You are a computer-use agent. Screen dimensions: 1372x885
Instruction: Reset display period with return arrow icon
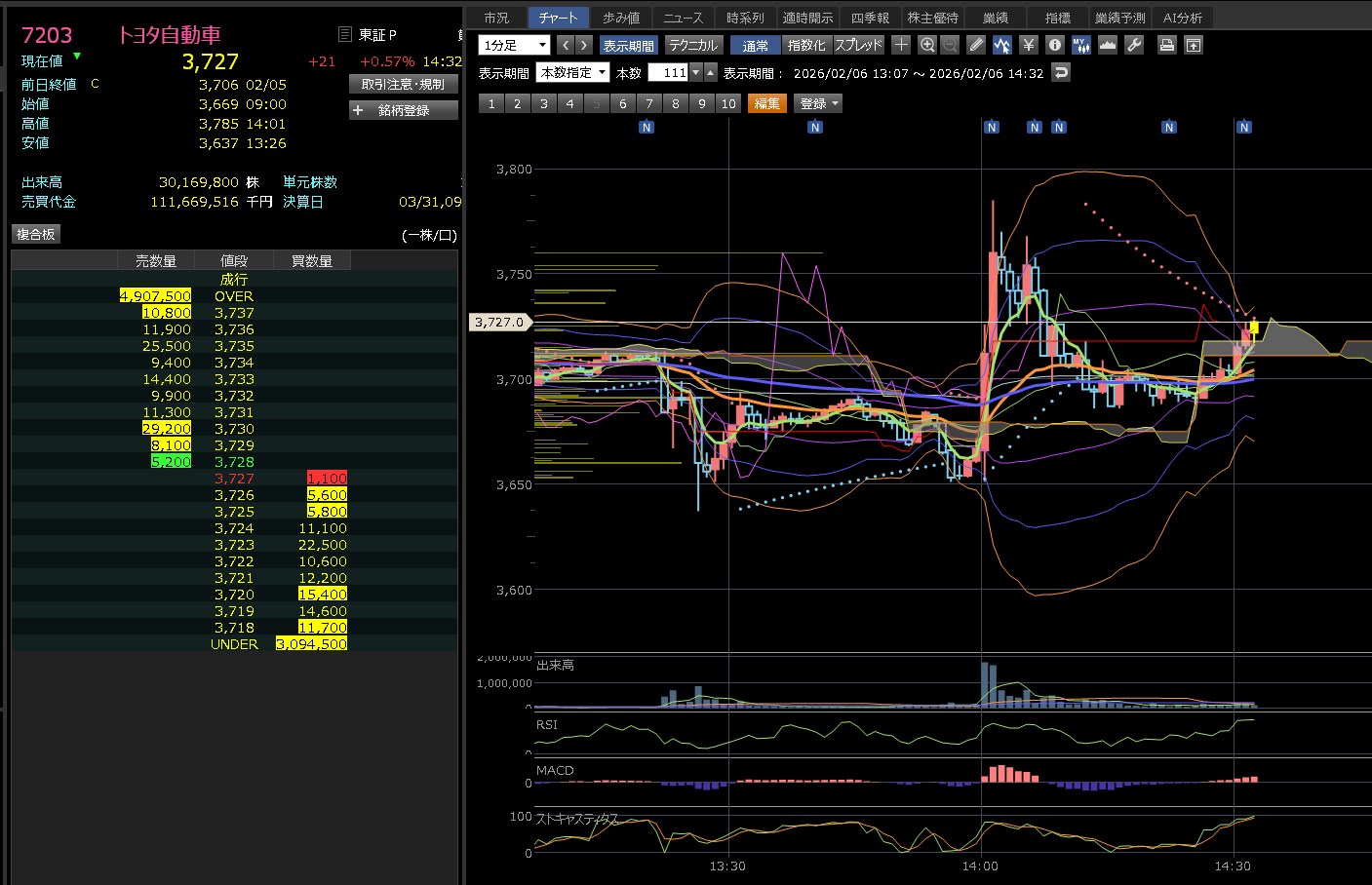click(x=1061, y=73)
